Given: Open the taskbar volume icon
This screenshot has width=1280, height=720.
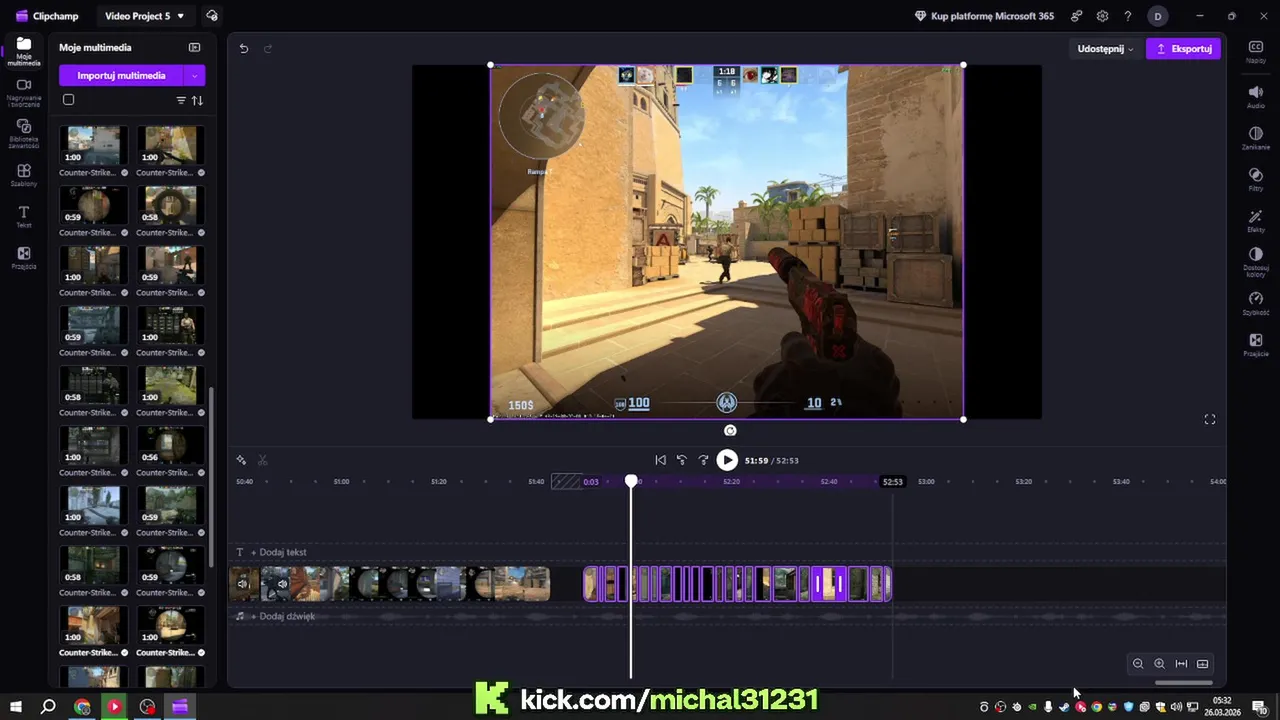Looking at the screenshot, I should (1176, 707).
